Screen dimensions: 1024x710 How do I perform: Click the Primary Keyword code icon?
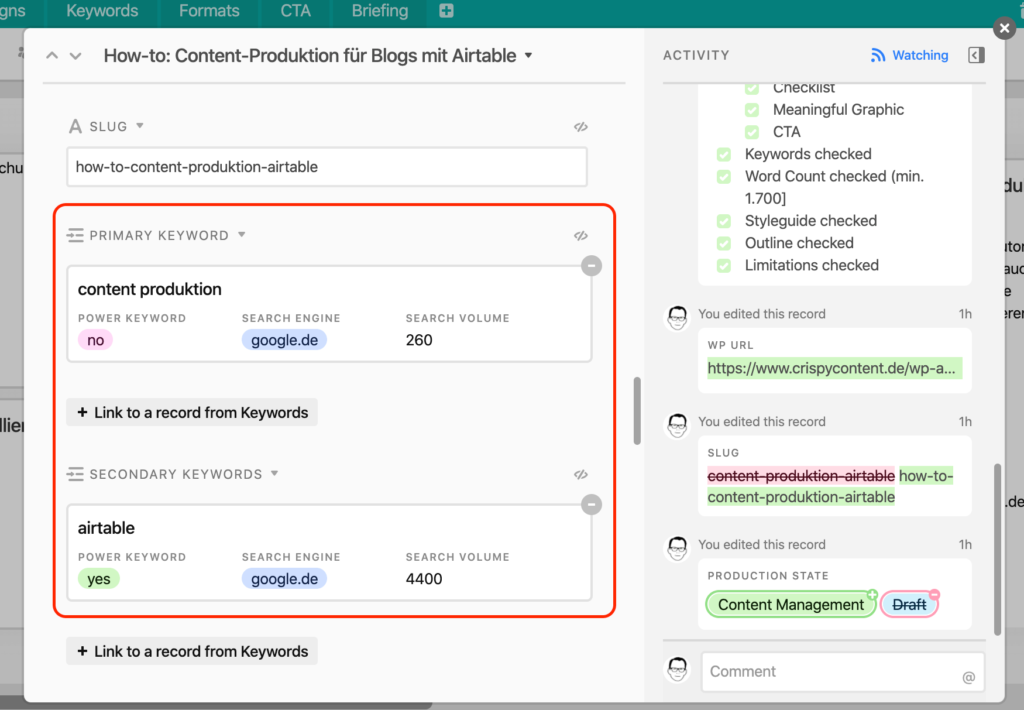[x=581, y=236]
